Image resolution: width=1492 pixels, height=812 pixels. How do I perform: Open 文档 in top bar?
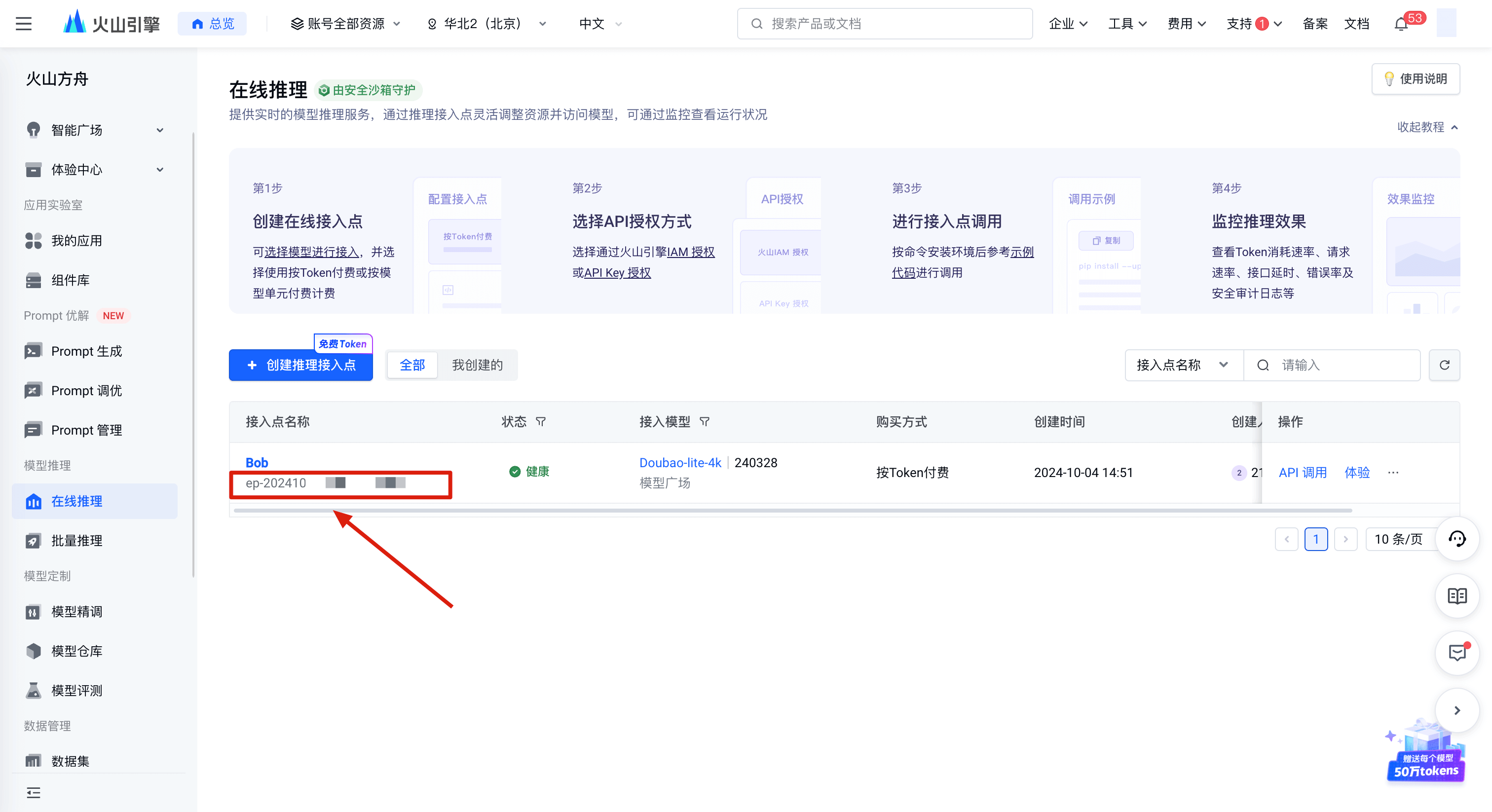coord(1356,24)
